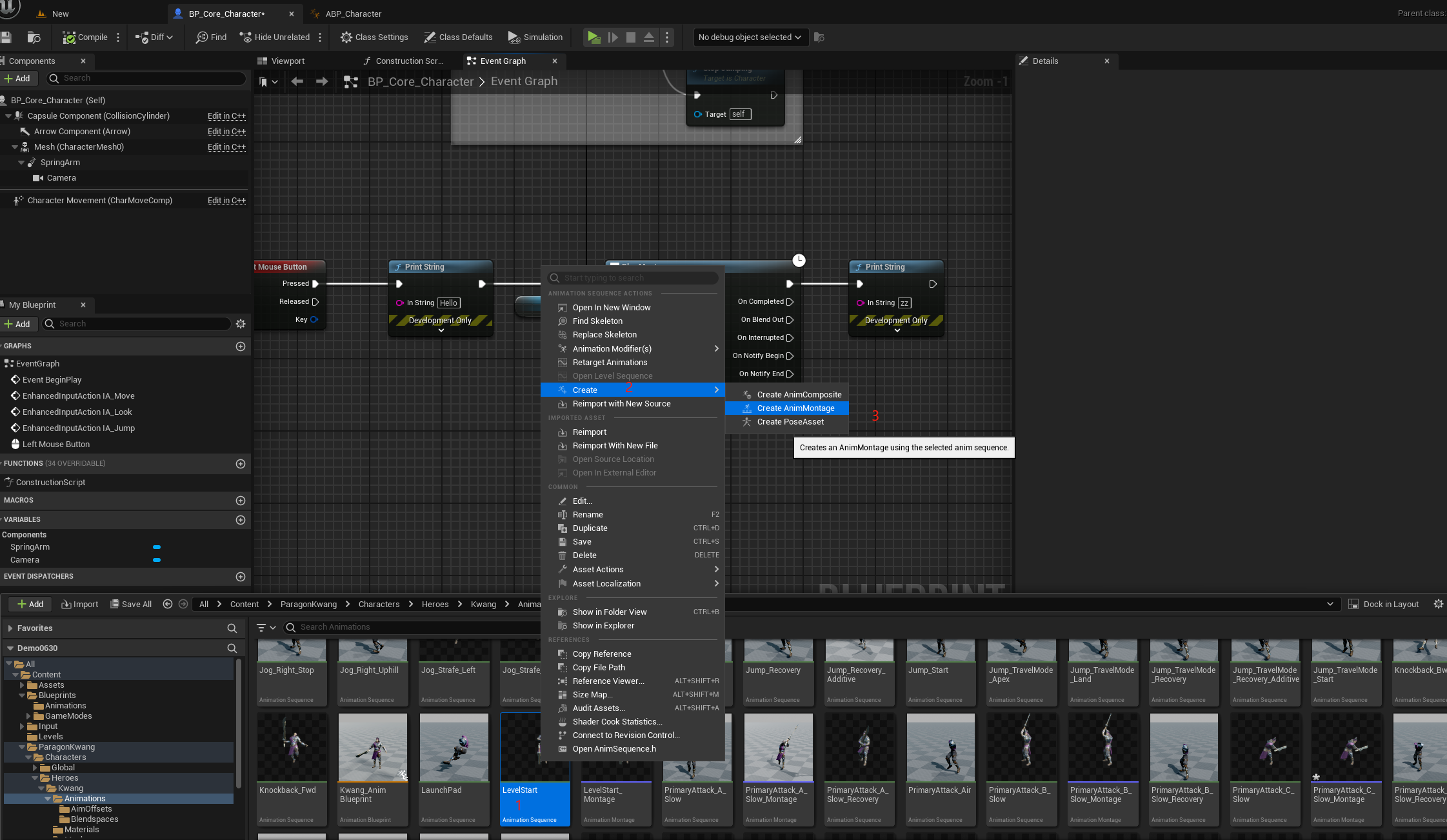This screenshot has width=1447, height=840.
Task: Toggle SpringArm variable visibility pill
Action: point(157,547)
